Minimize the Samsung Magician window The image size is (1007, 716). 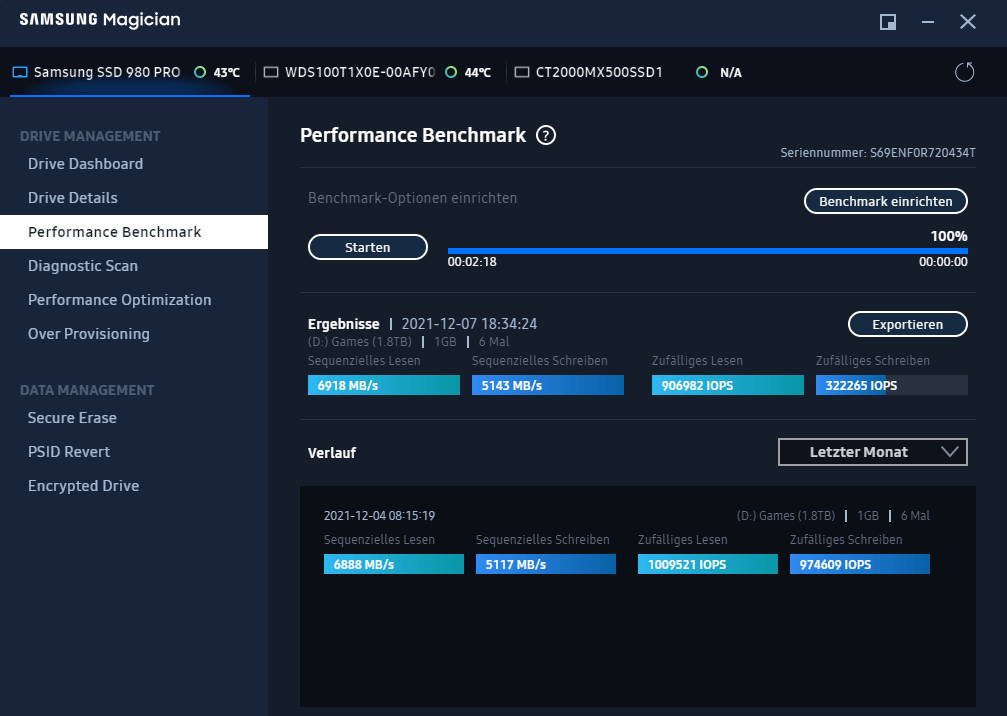928,22
